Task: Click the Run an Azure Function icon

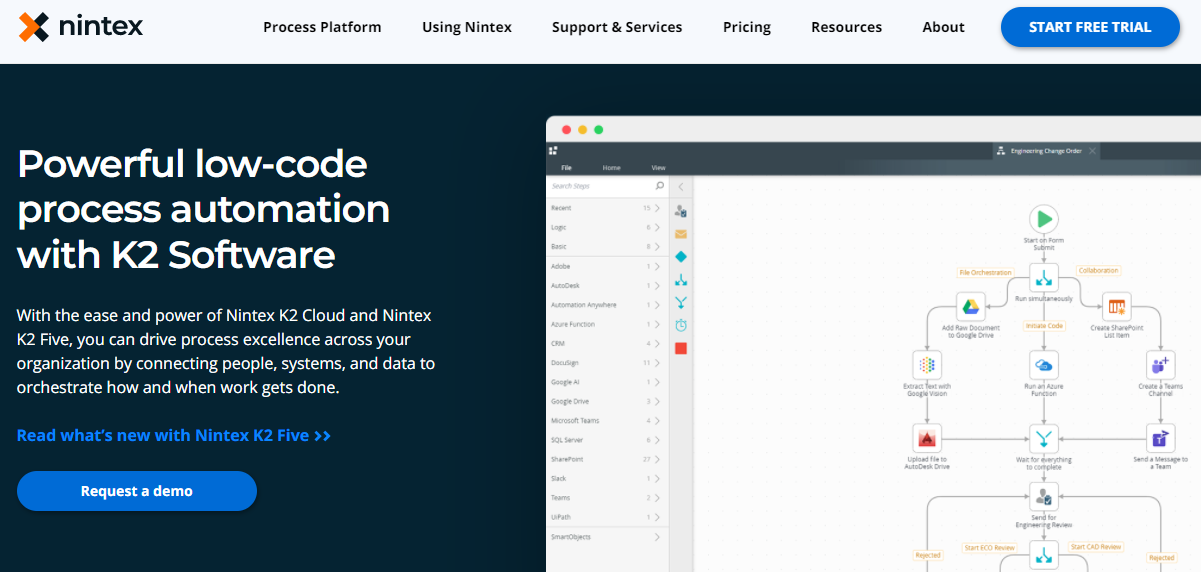Action: click(1044, 364)
